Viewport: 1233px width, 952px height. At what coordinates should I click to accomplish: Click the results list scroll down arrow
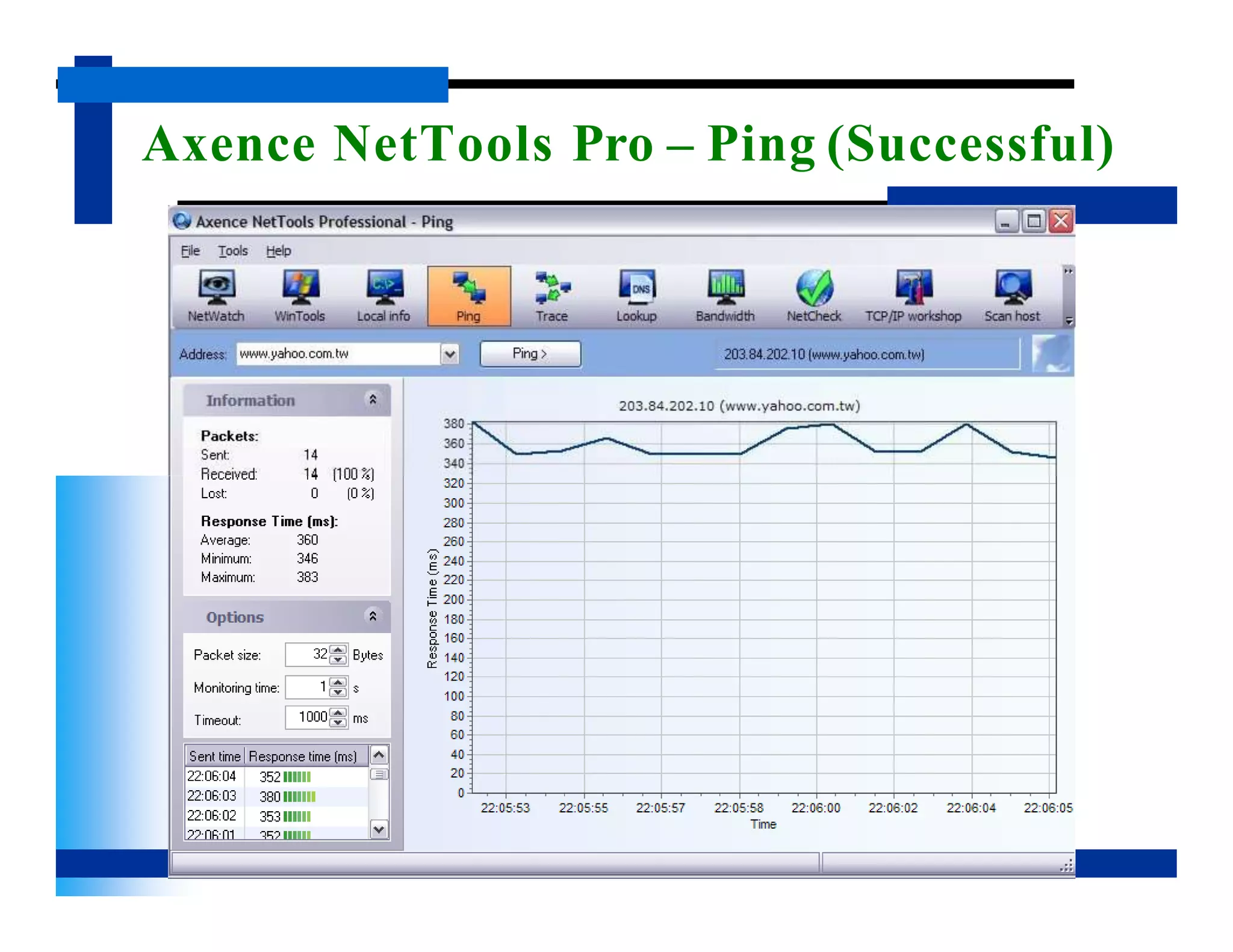(379, 829)
